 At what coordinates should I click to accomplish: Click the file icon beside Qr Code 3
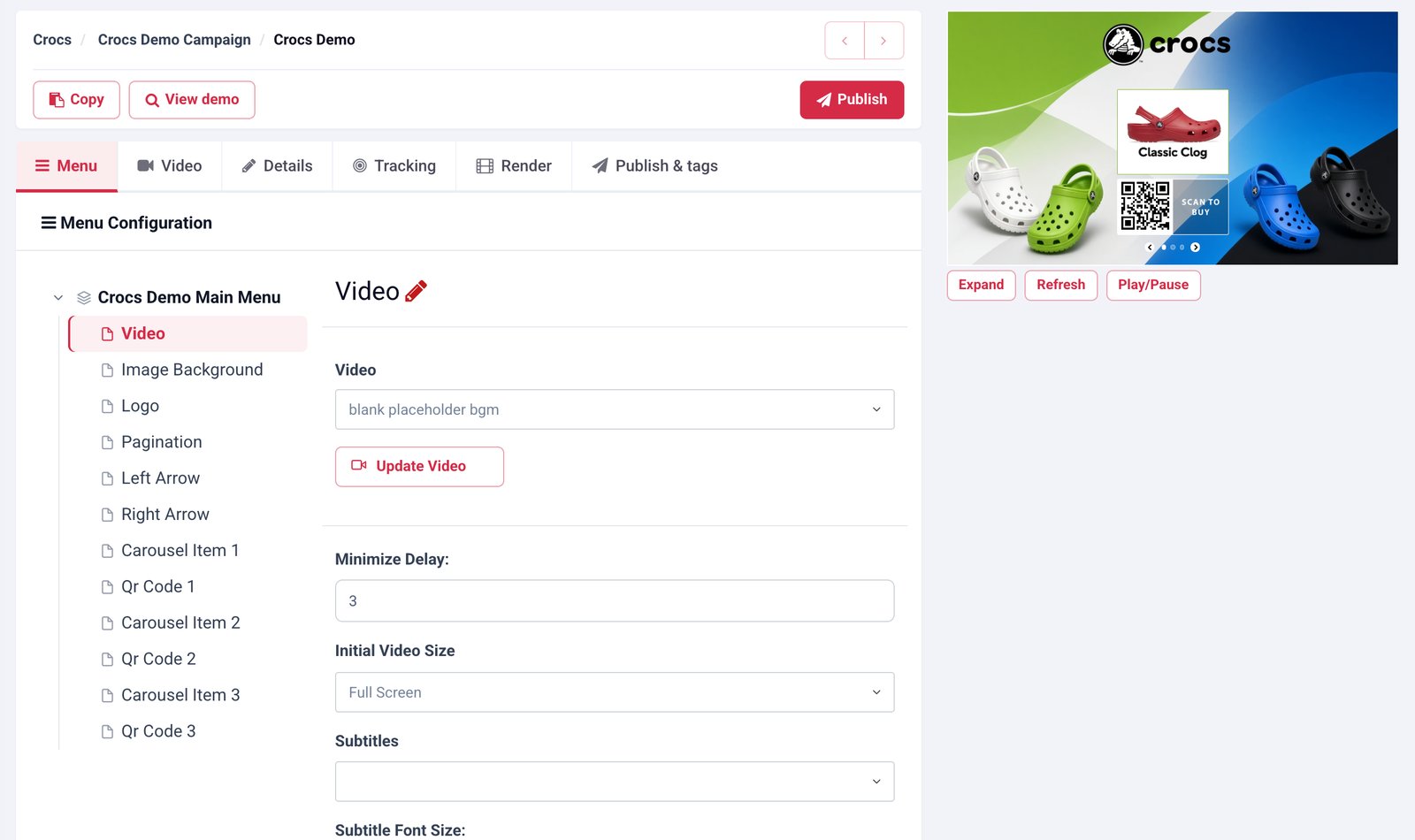(x=107, y=733)
